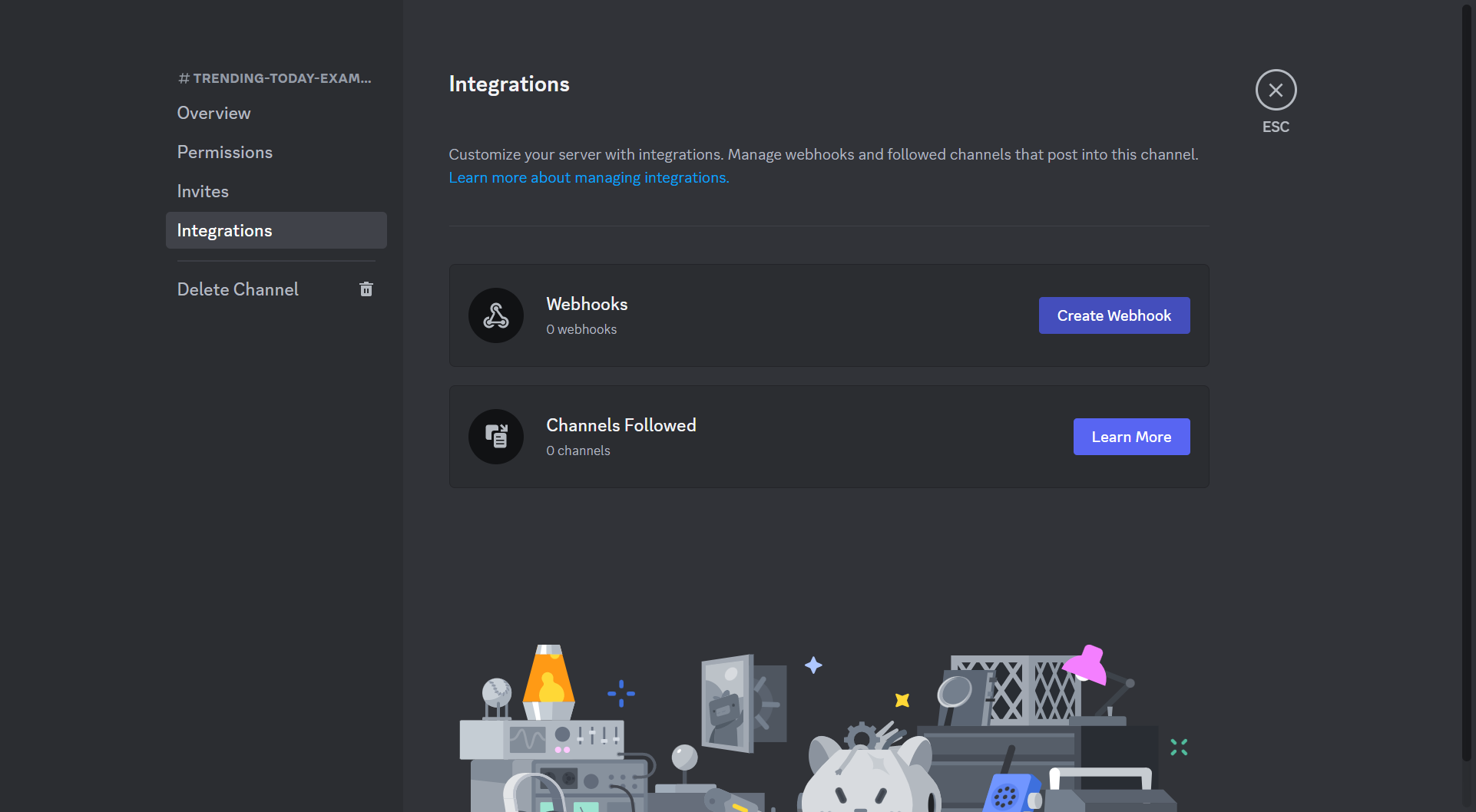Click the '0 channels' count text
This screenshot has width=1476, height=812.
click(578, 451)
